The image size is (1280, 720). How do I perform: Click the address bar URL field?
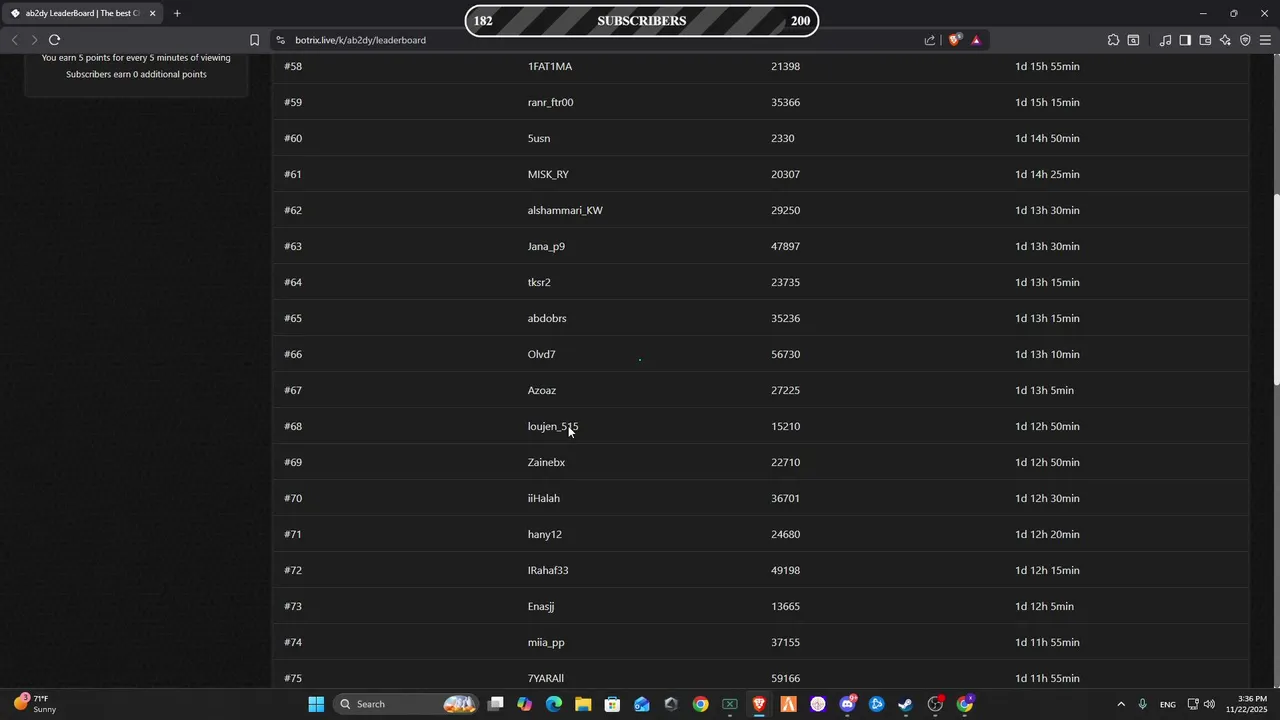[x=600, y=40]
